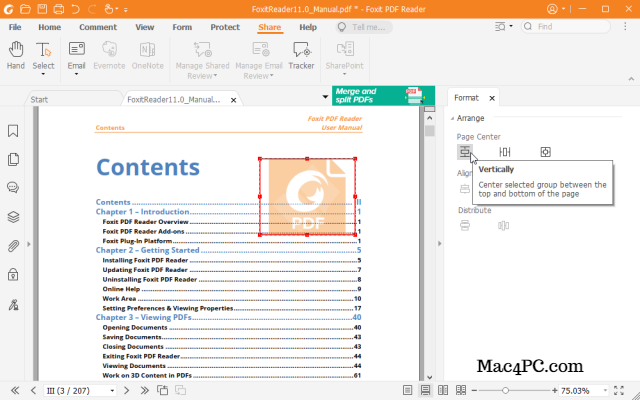The height and width of the screenshot is (400, 640).
Task: Open the zoom percentage dropdown
Action: point(605,391)
